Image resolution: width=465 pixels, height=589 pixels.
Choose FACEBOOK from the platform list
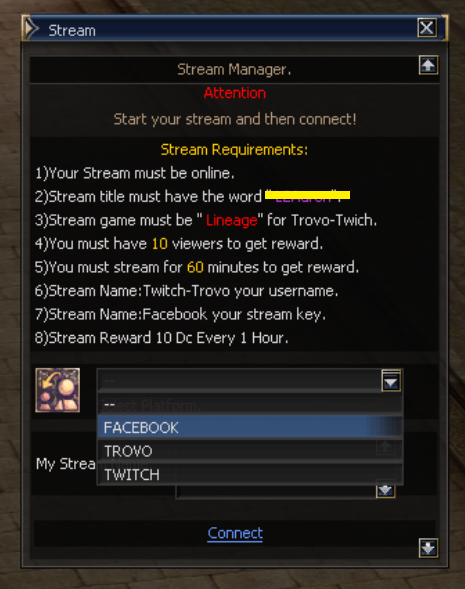pos(249,427)
